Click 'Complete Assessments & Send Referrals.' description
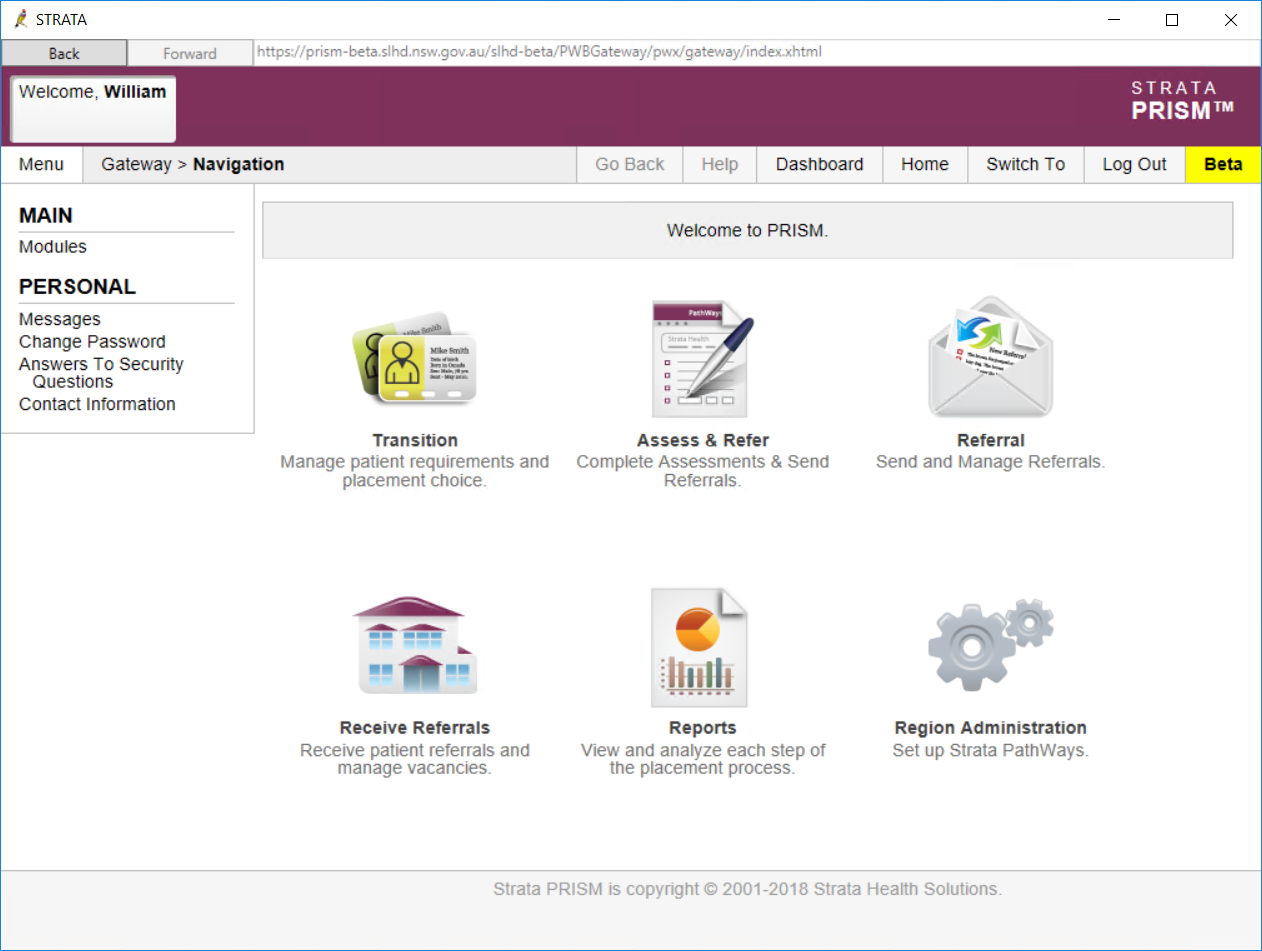 click(703, 471)
